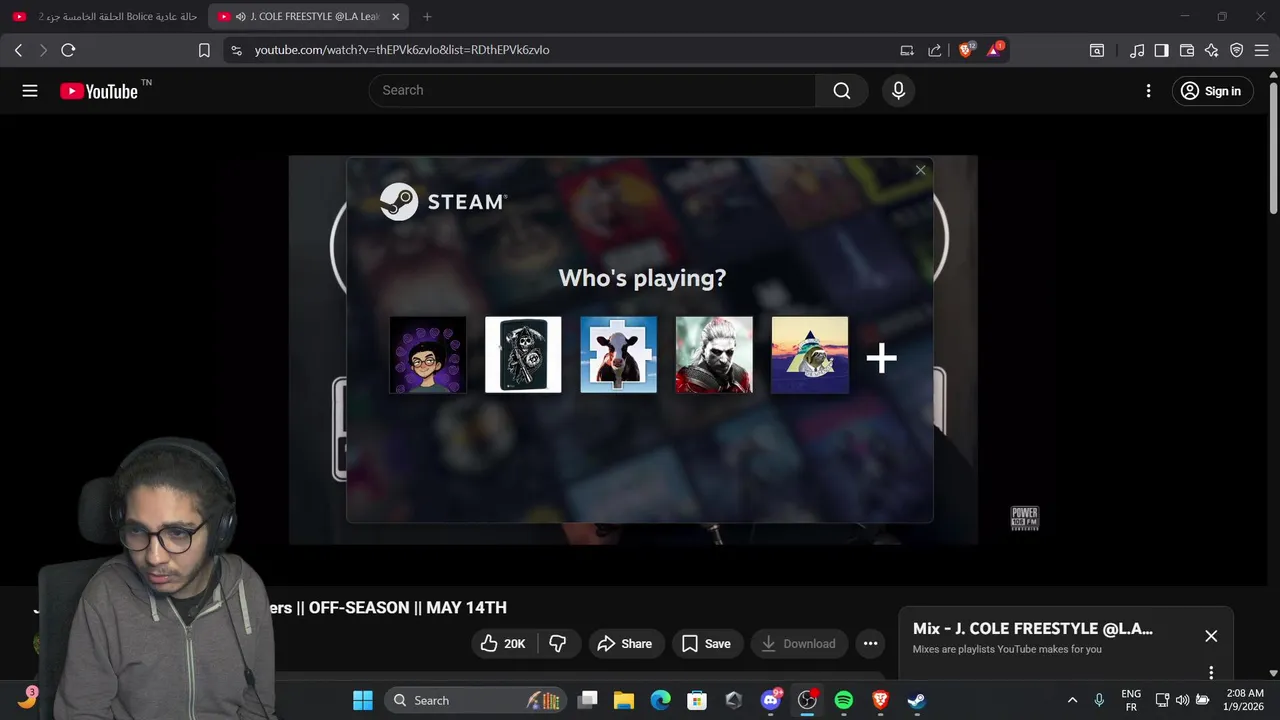Open the Windows Start menu
This screenshot has width=1280, height=720.
(x=363, y=700)
